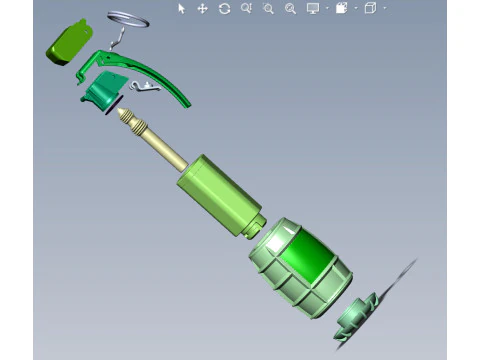Activate the rotate view tool

click(x=224, y=8)
